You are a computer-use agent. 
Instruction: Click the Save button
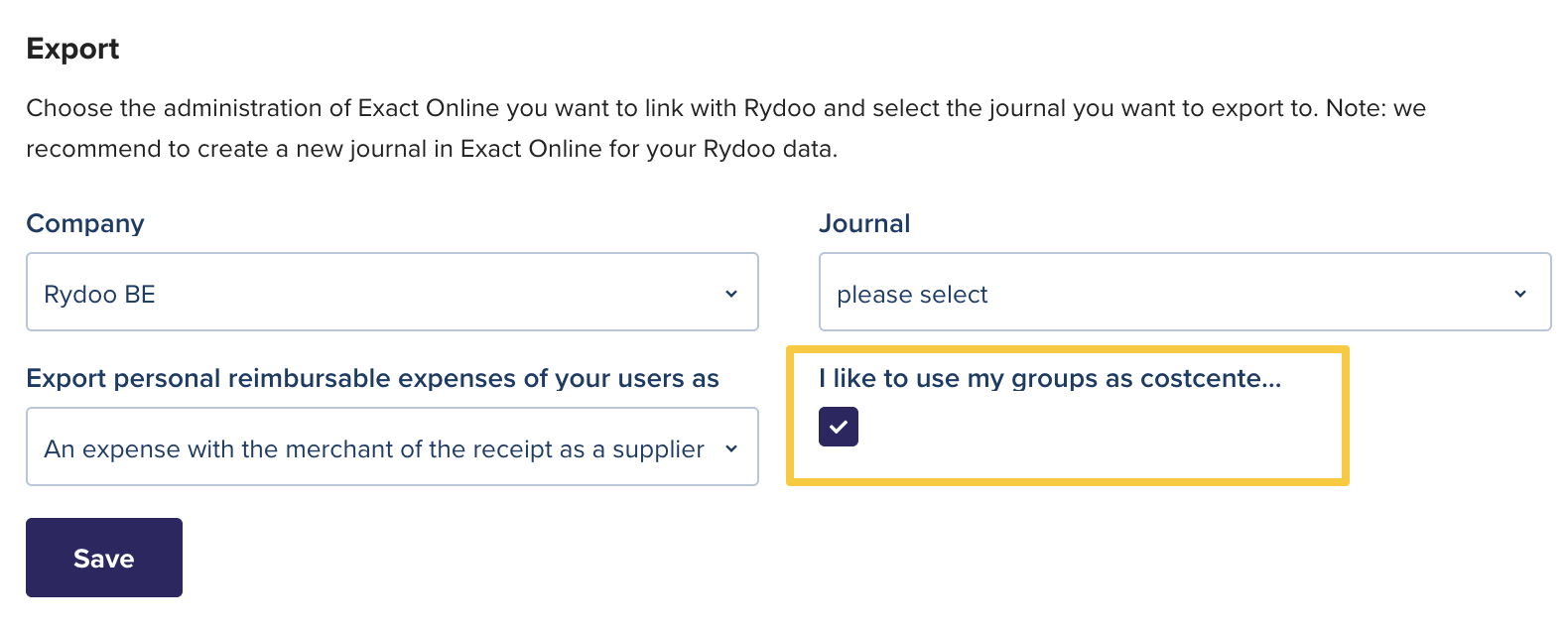click(x=104, y=558)
